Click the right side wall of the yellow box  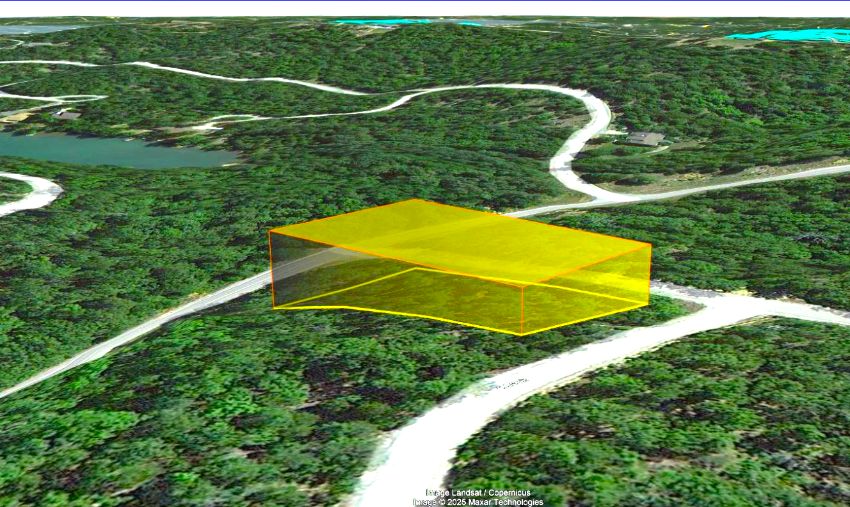coord(587,290)
